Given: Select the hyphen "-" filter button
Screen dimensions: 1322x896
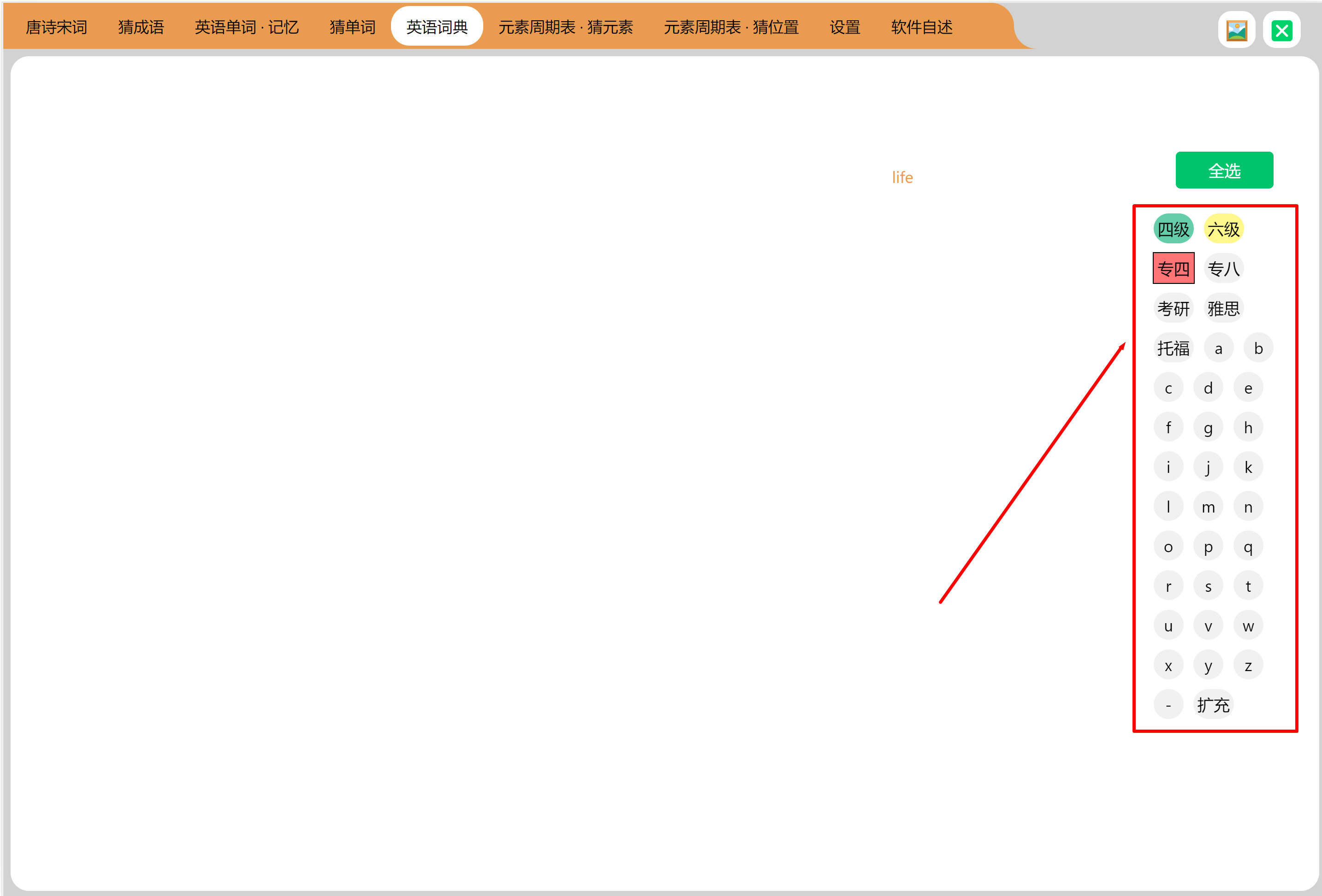Looking at the screenshot, I should click(1168, 705).
